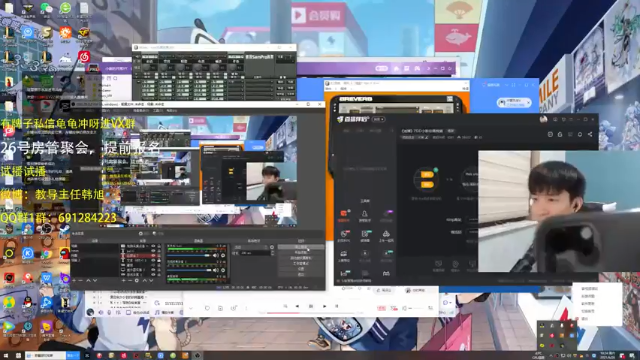
Task: Skip to previous track in music player
Action: (x=297, y=306)
